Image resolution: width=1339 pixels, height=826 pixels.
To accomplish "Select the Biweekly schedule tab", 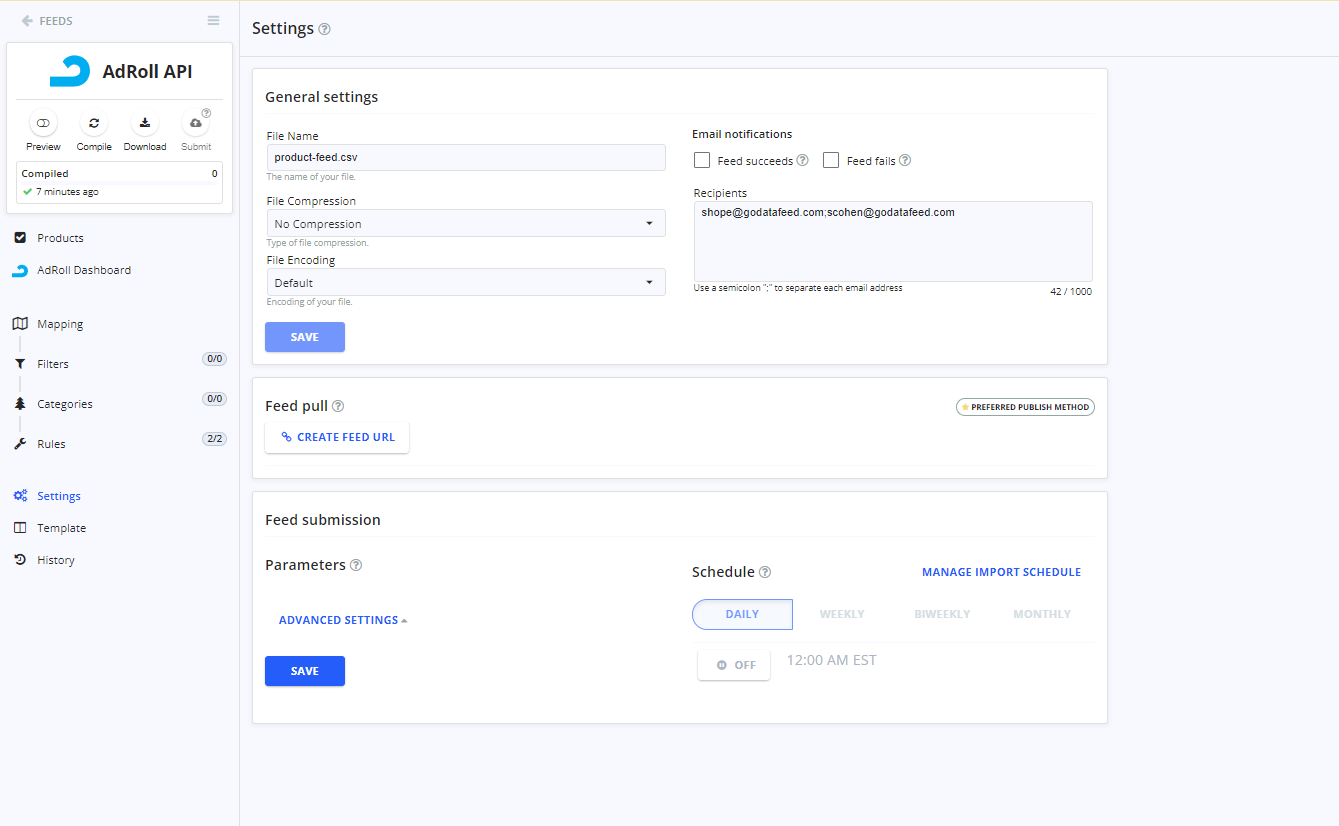I will tap(942, 614).
